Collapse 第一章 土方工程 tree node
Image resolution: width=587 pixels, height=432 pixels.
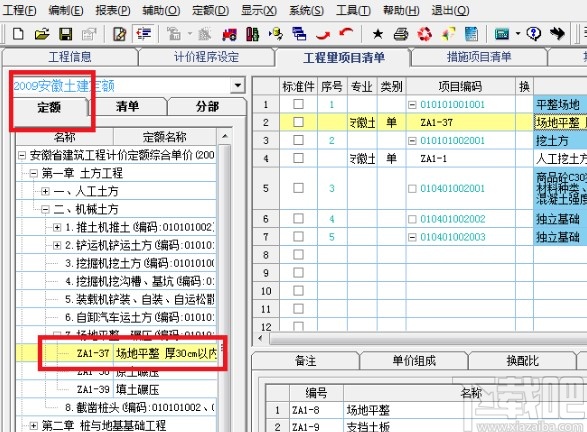click(33, 173)
